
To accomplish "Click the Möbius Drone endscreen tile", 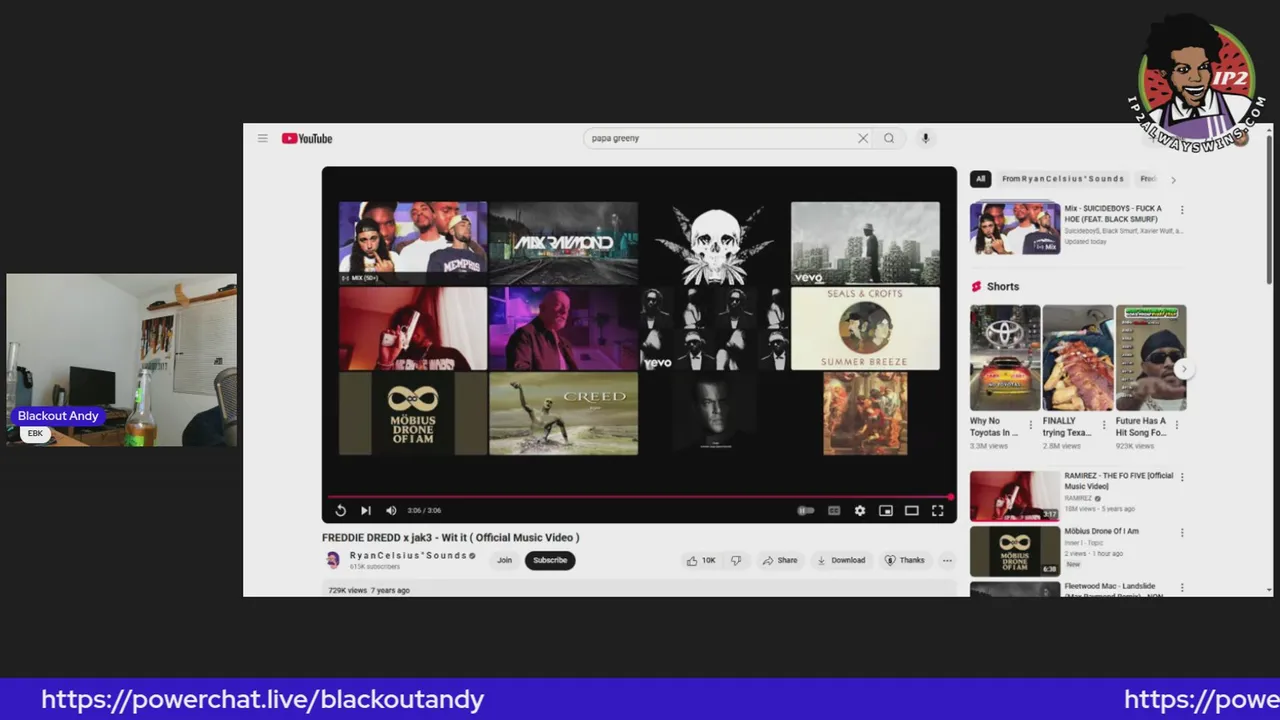I will [x=413, y=414].
